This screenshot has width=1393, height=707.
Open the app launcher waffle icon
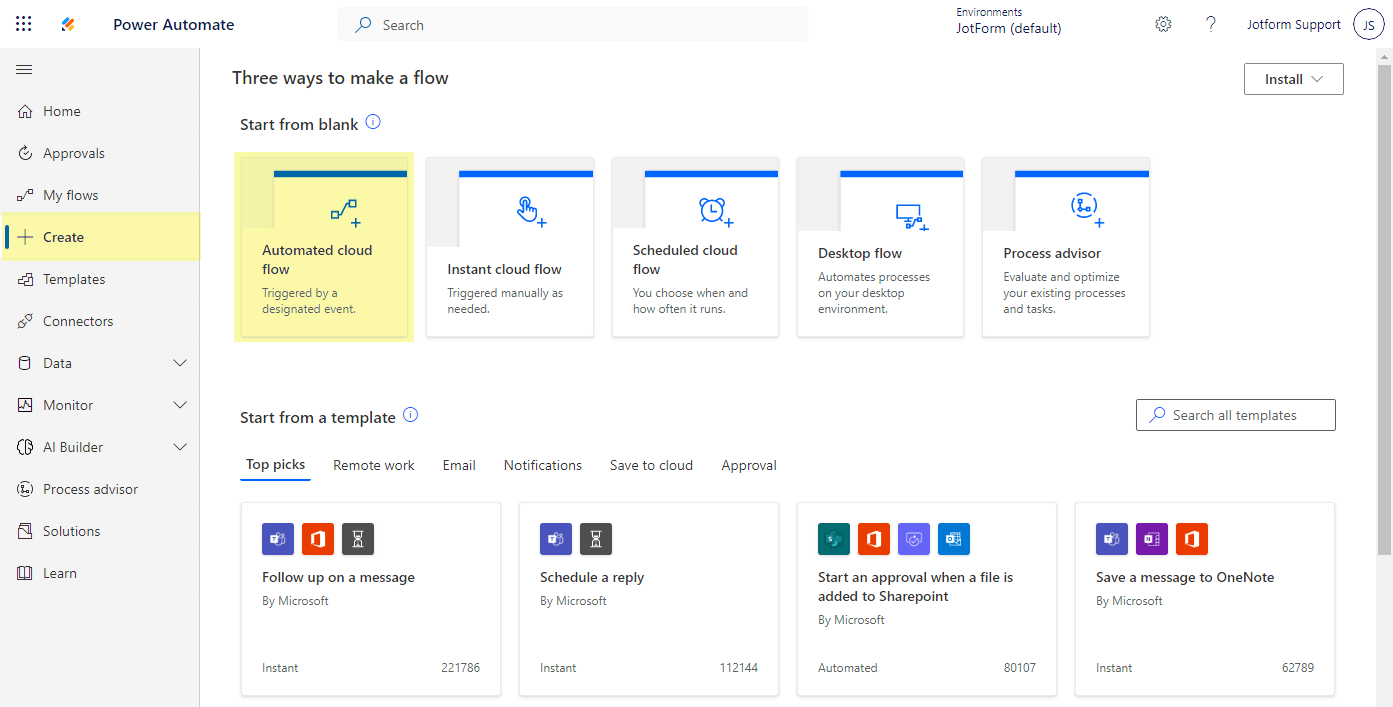pyautogui.click(x=24, y=24)
